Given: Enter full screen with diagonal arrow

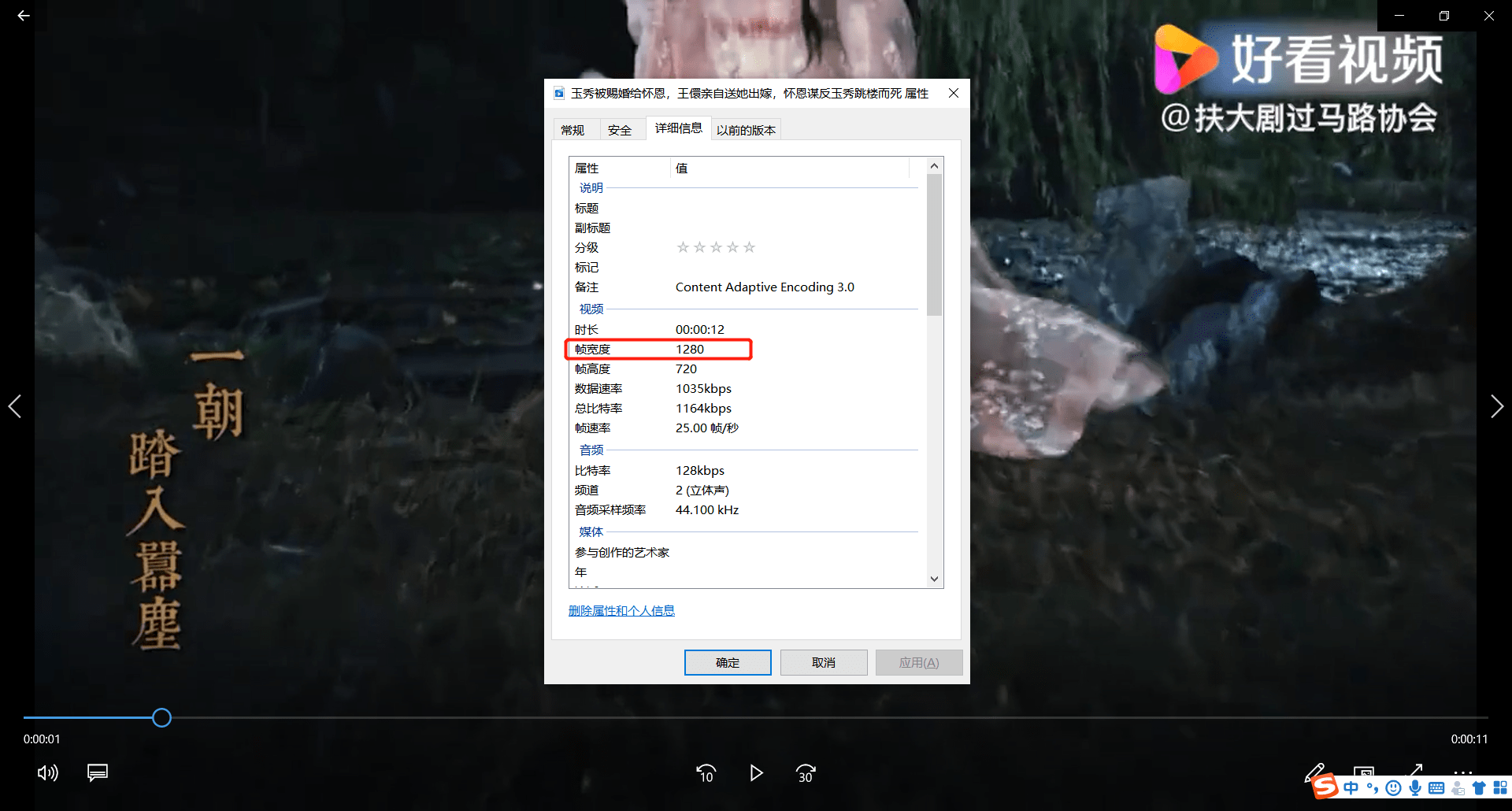Looking at the screenshot, I should (1414, 770).
